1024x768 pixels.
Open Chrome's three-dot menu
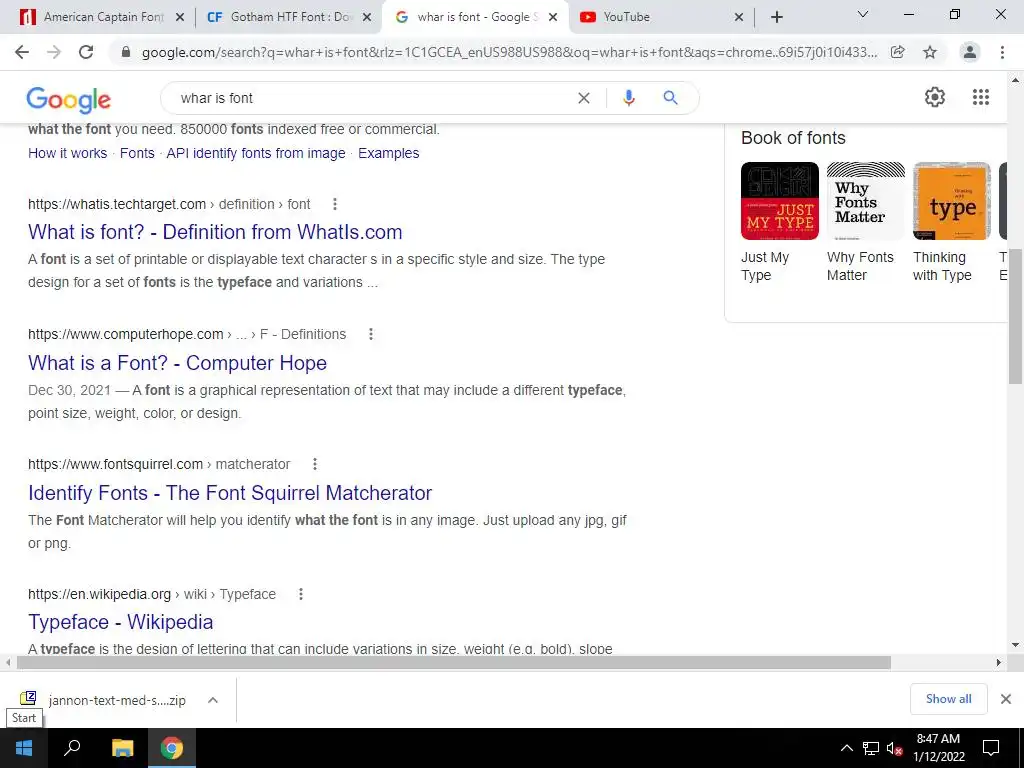pos(1002,52)
